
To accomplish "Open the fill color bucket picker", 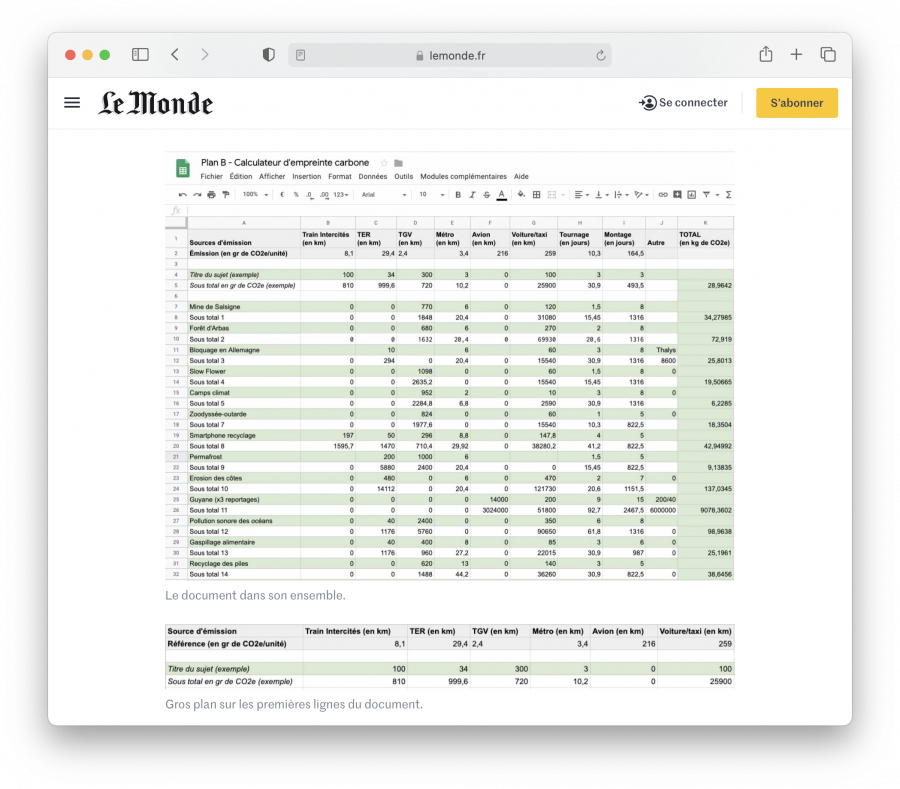I will click(x=521, y=195).
